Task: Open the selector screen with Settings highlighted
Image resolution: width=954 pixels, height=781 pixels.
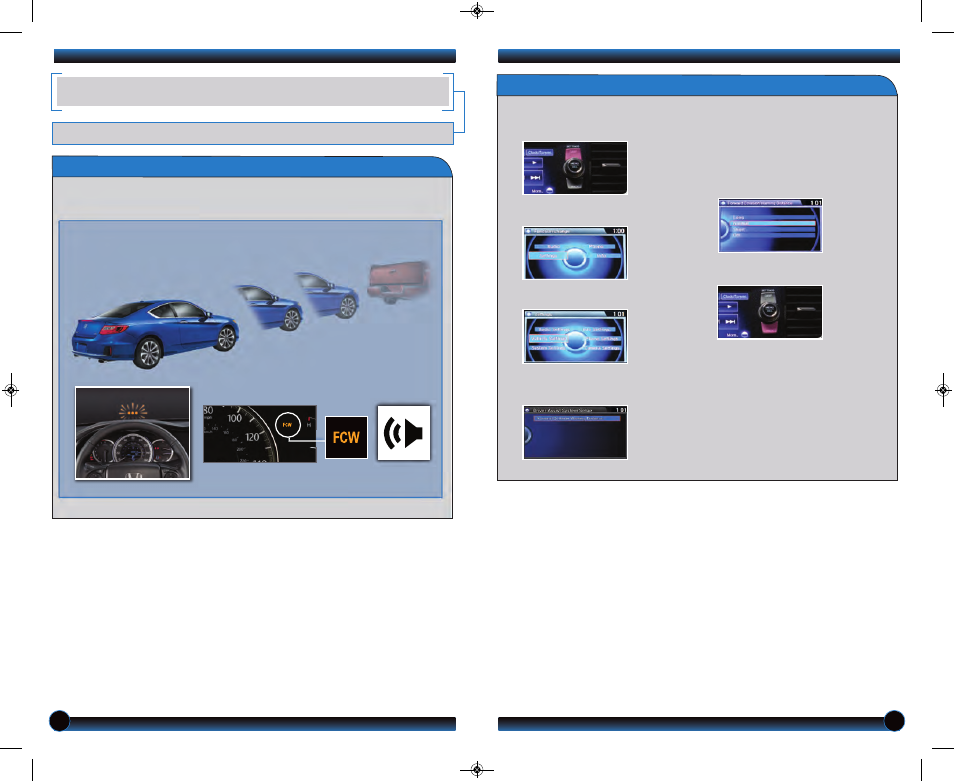Action: click(575, 253)
